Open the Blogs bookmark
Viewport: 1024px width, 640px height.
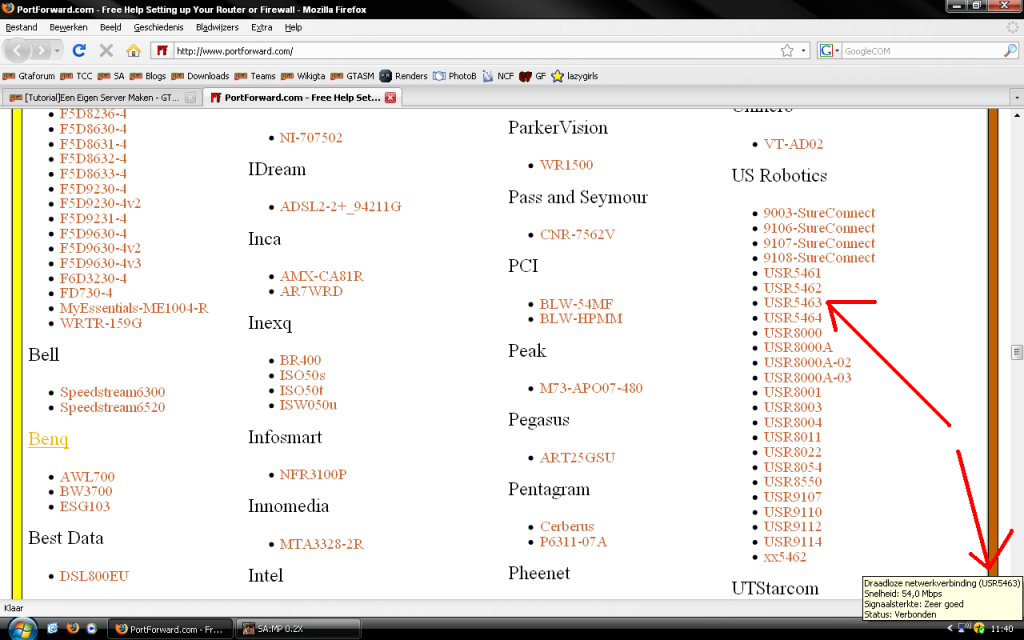148,76
